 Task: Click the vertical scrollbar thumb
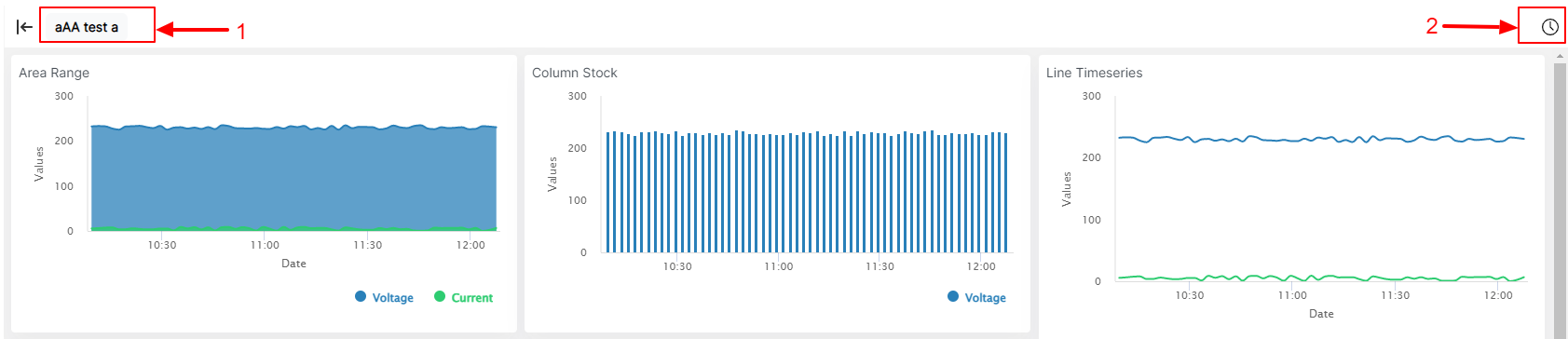[x=1560, y=200]
